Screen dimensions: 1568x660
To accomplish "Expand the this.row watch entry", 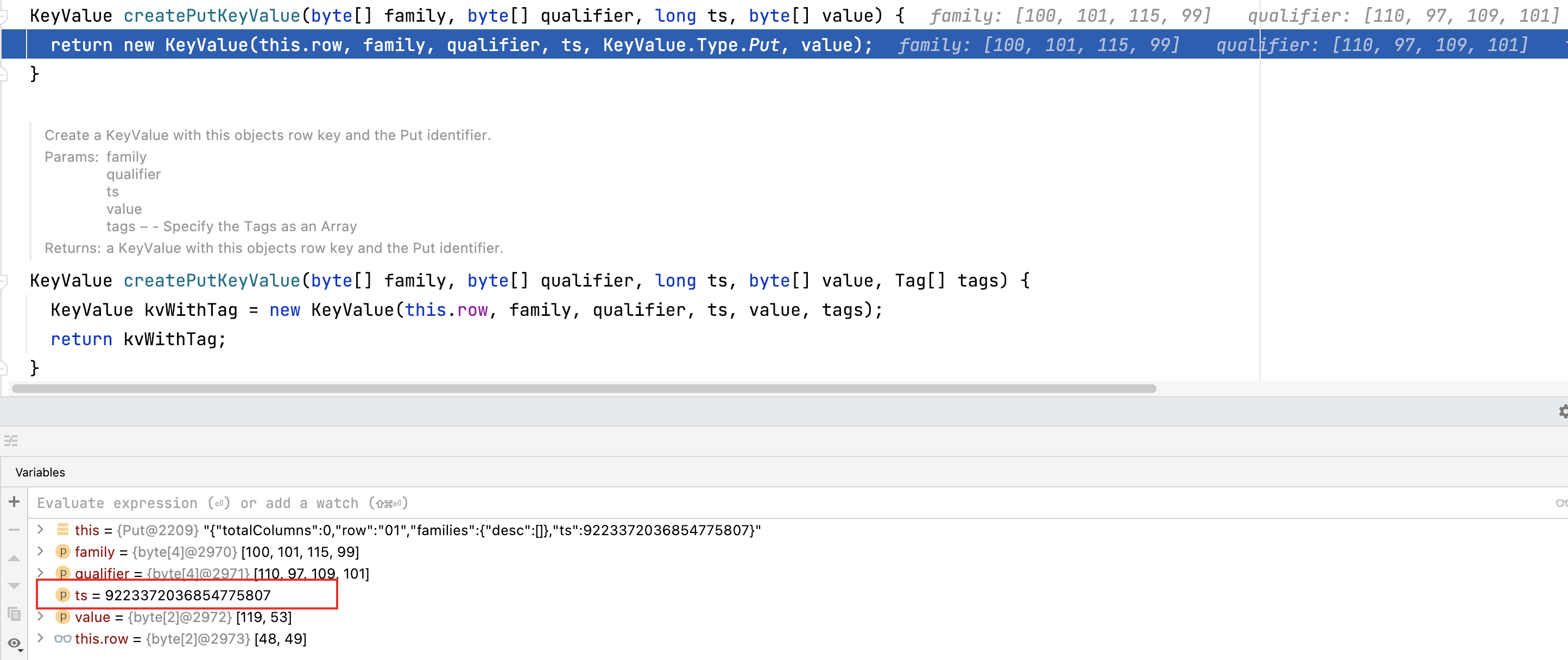I will click(41, 639).
